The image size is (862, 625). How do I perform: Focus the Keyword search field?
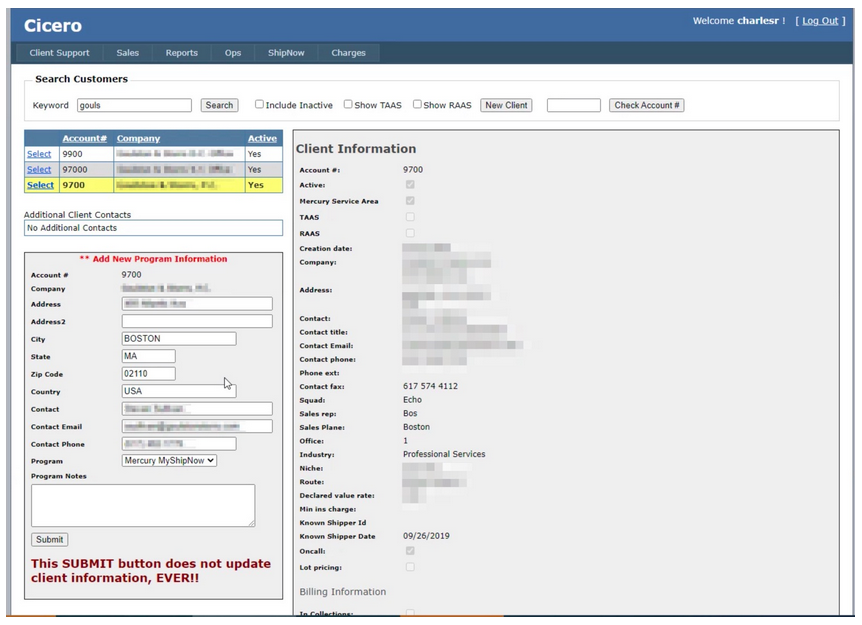coord(134,105)
